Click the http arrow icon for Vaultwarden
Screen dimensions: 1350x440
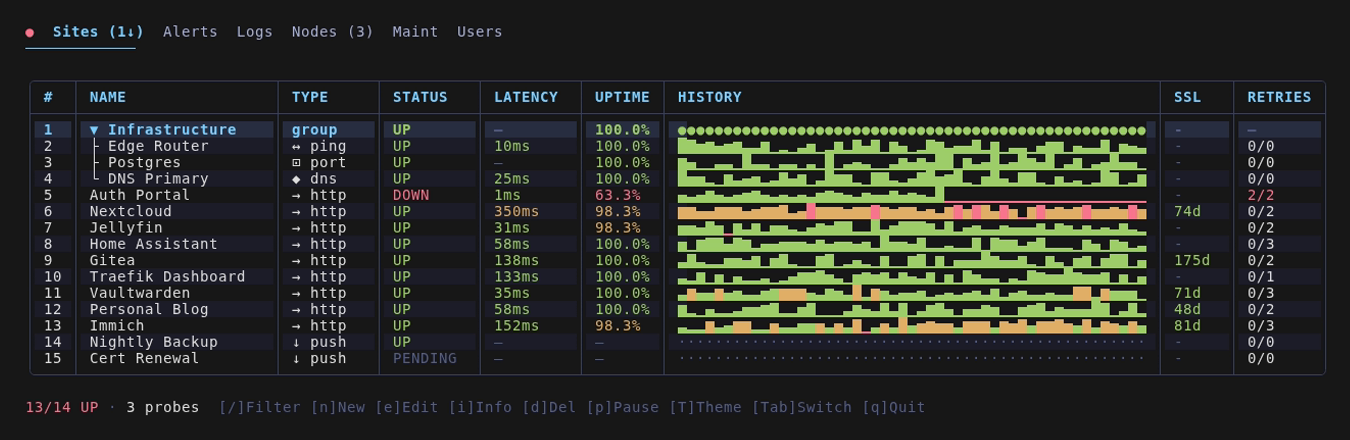tap(296, 293)
